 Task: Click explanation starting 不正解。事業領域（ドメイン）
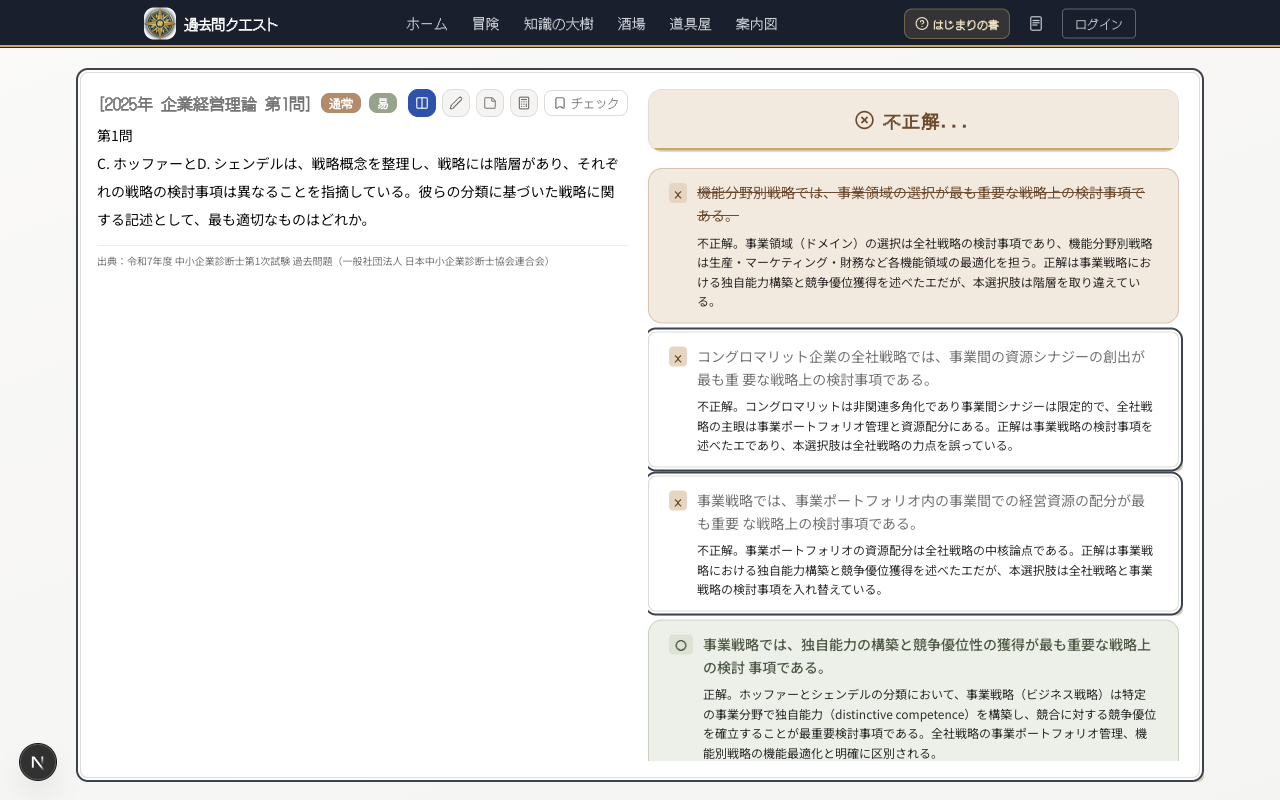coord(925,272)
